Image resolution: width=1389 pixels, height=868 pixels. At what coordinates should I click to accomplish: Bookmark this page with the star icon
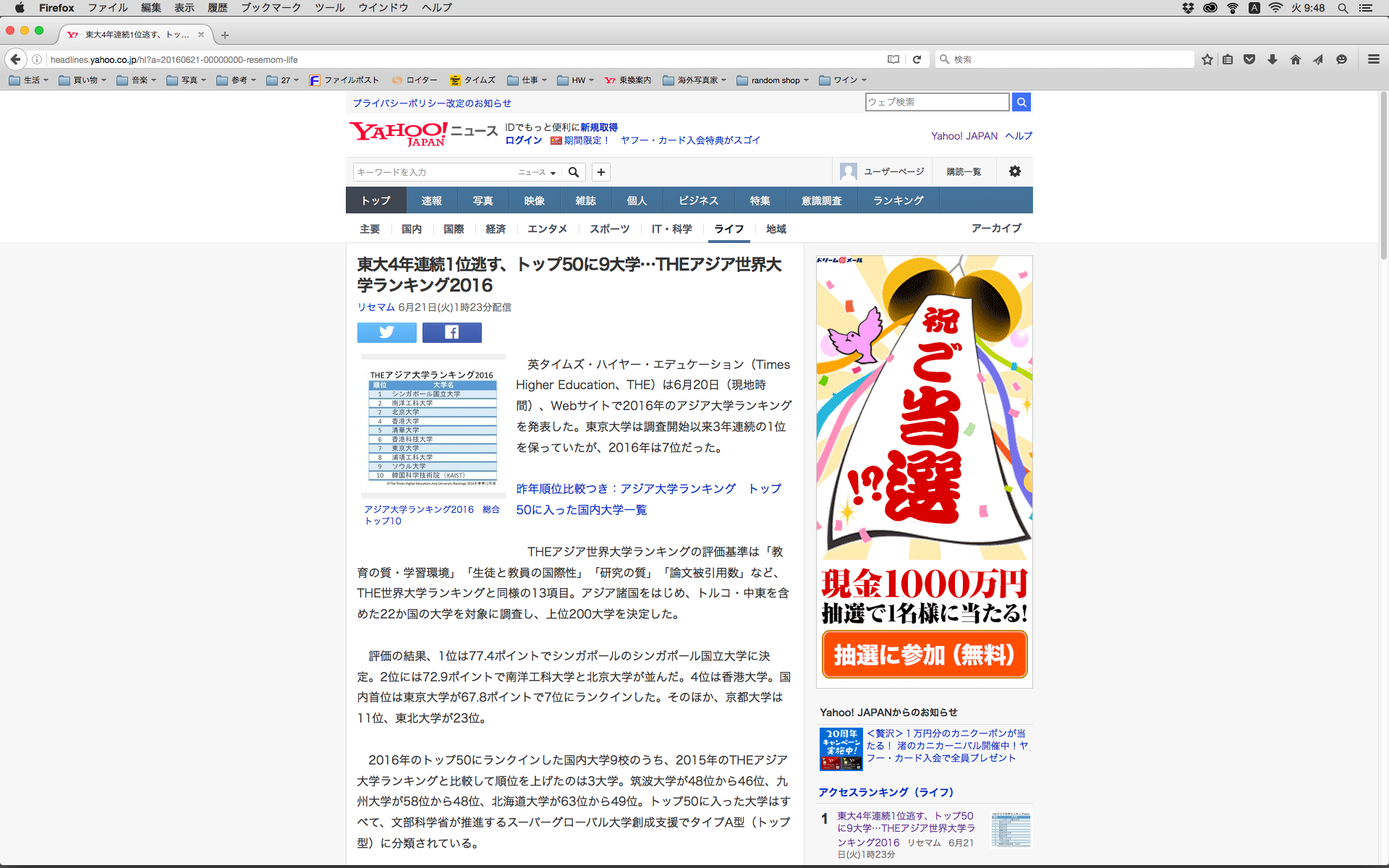click(x=1207, y=59)
